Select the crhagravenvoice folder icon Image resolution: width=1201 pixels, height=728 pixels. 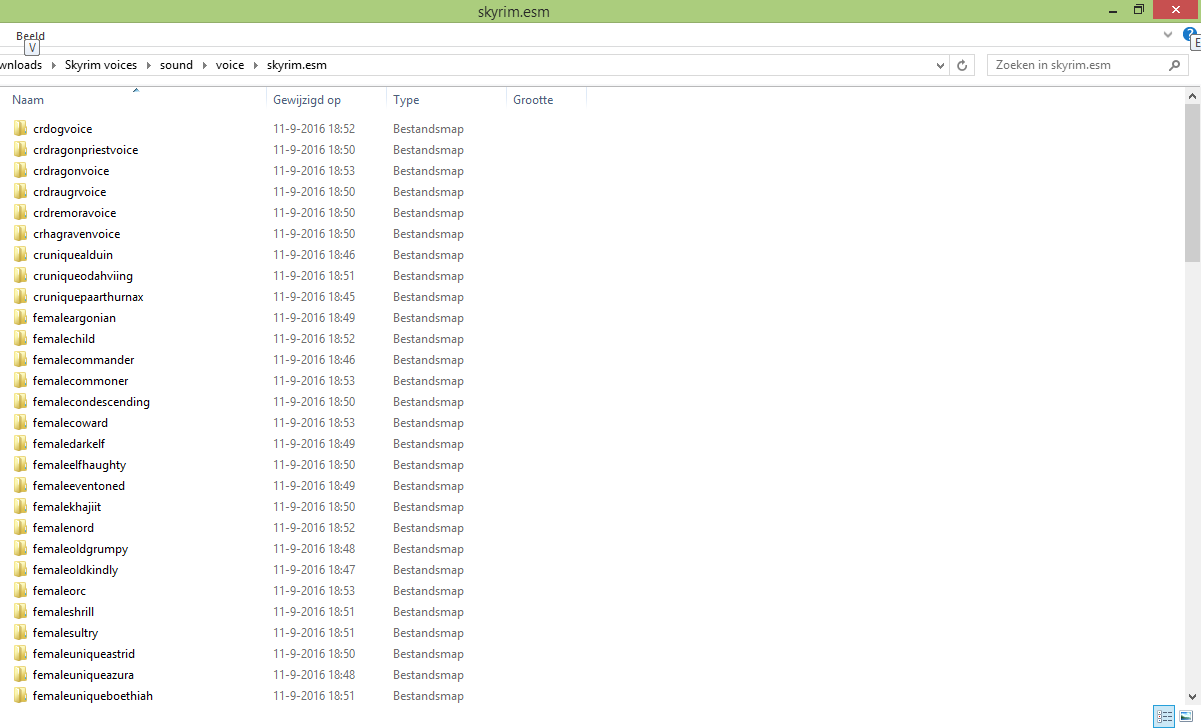[20, 234]
